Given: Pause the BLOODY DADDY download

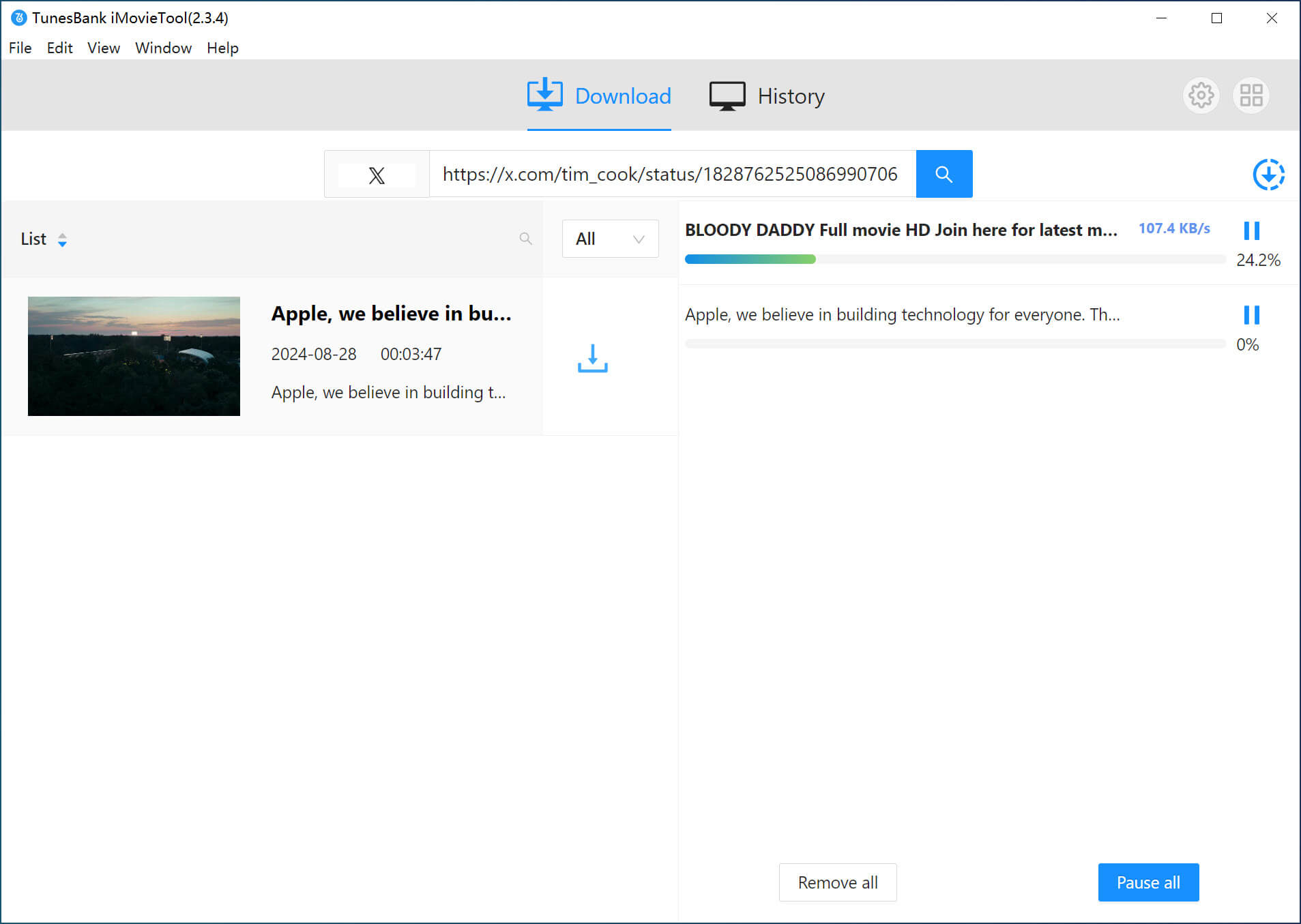Looking at the screenshot, I should coord(1251,230).
